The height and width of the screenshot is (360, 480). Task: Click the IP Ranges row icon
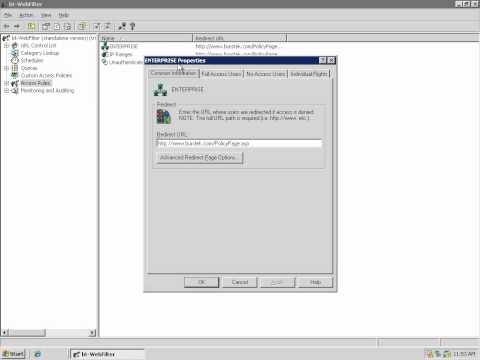coord(105,54)
